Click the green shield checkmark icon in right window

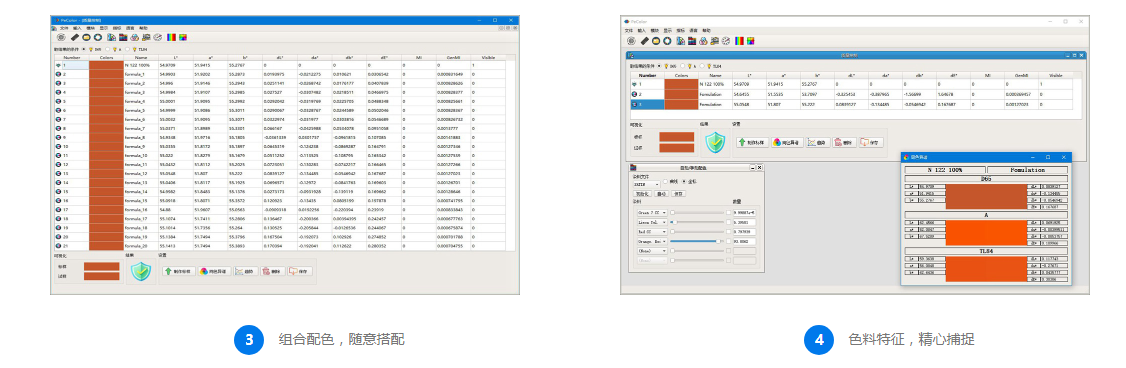tap(715, 142)
